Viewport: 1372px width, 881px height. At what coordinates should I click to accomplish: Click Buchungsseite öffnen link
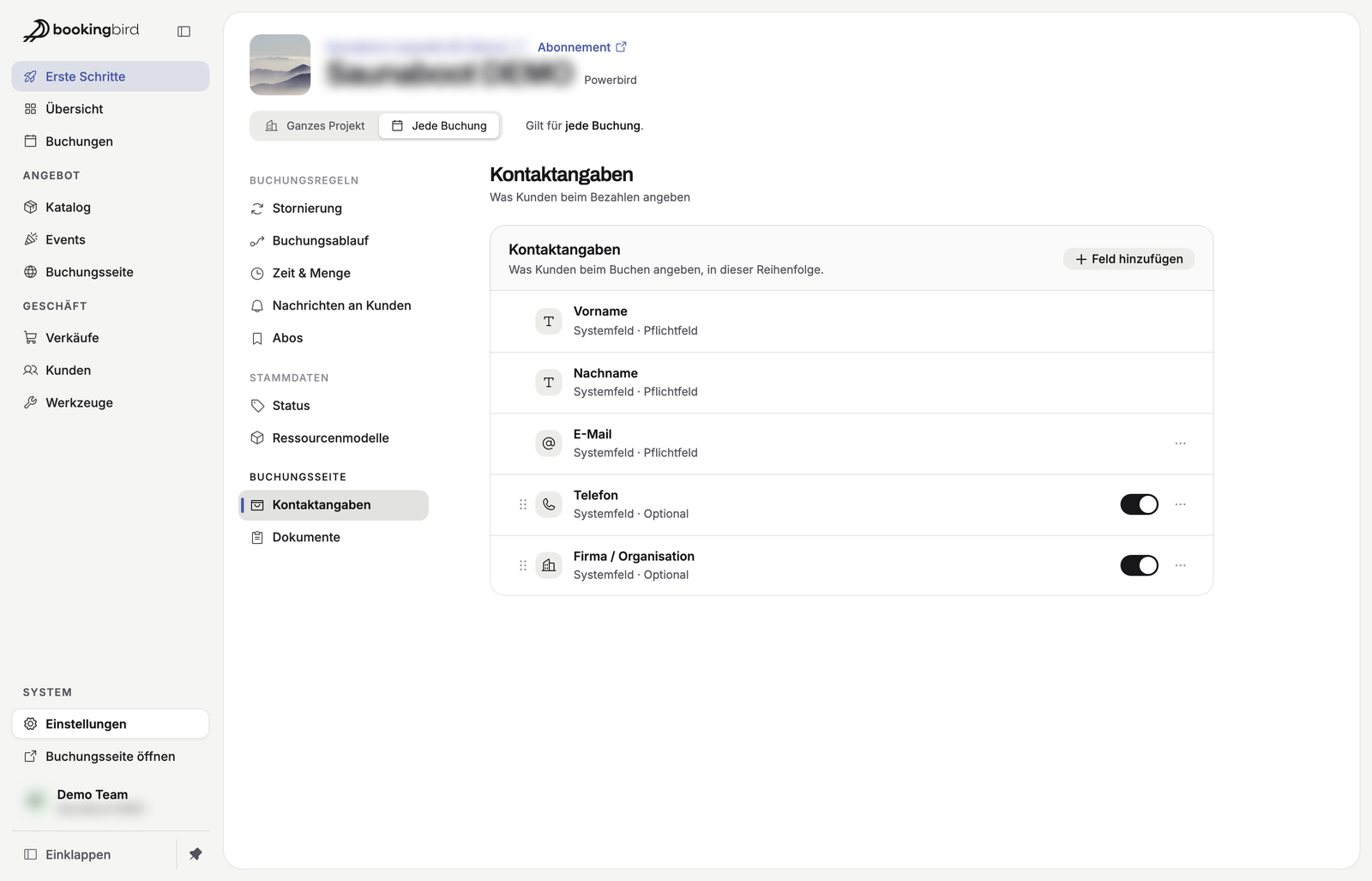click(x=111, y=757)
